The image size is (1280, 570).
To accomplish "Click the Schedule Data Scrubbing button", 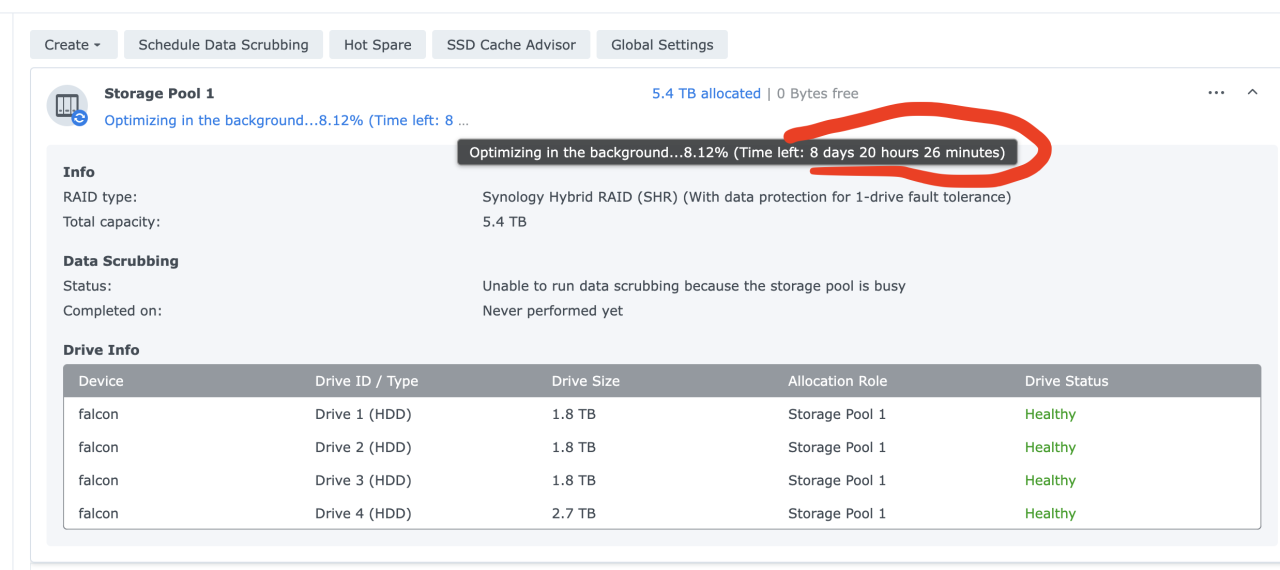I will tap(223, 44).
